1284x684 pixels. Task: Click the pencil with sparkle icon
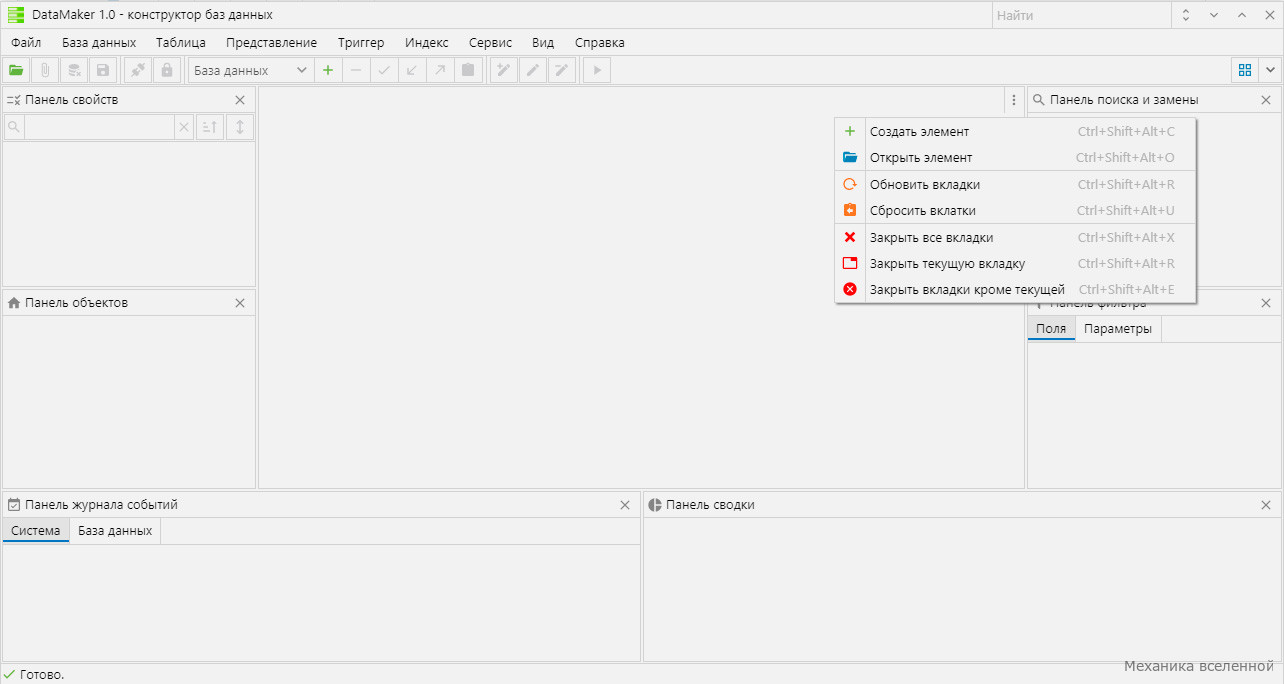[x=562, y=70]
